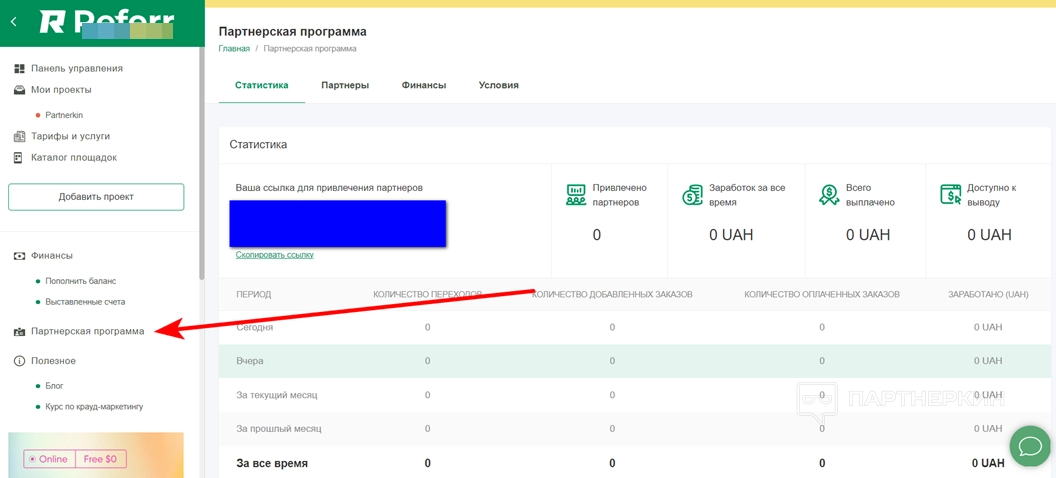Click КОЛИЧЕСТВО ОПЛАЧЕННЫХ ЗАКАЗОВ column header
1056x478 pixels.
click(822, 294)
